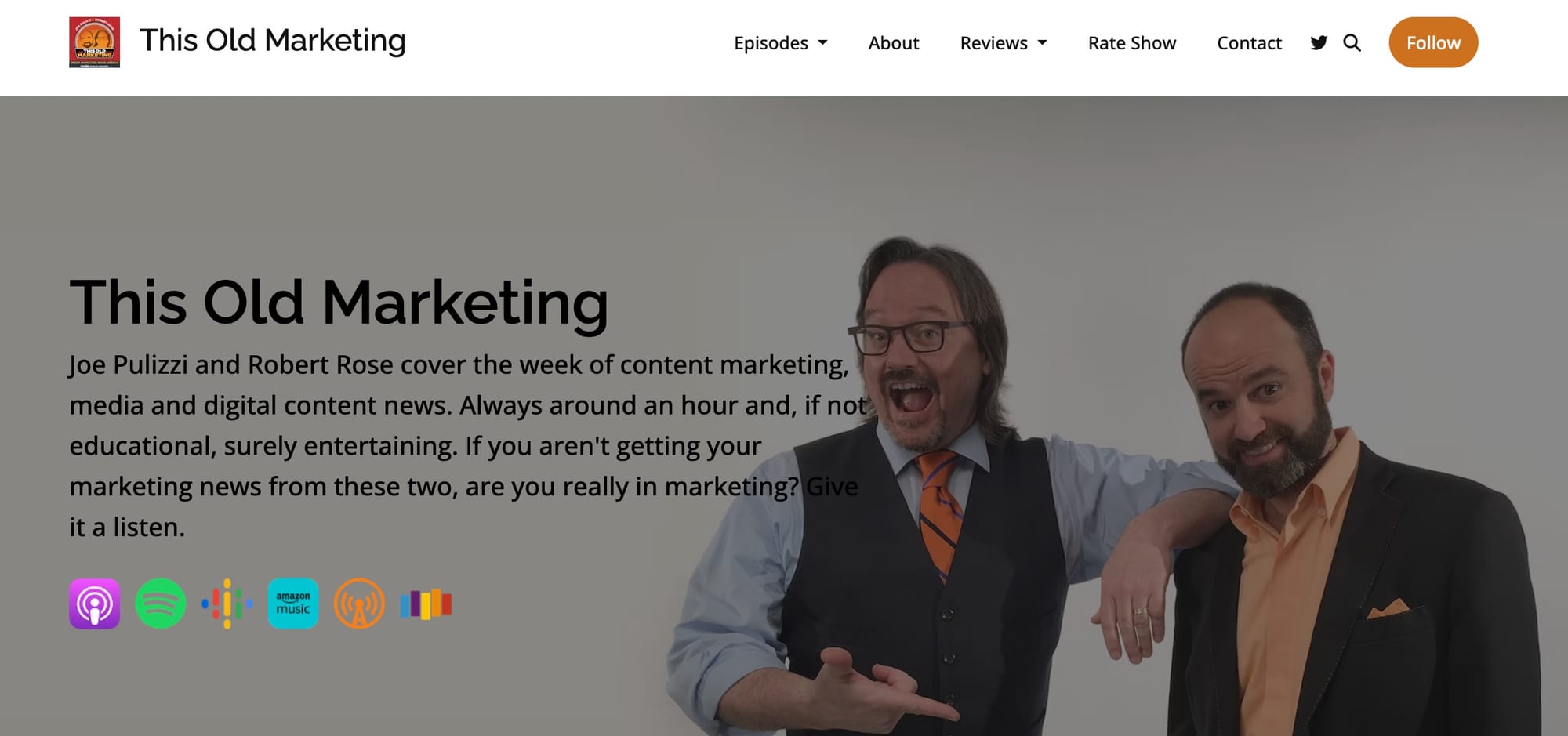The width and height of the screenshot is (1568, 736).
Task: Go to the About page
Action: click(894, 43)
